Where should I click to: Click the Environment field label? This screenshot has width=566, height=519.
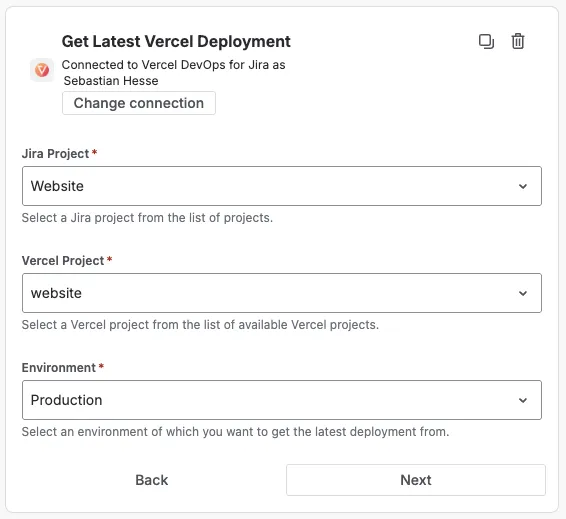tap(59, 367)
